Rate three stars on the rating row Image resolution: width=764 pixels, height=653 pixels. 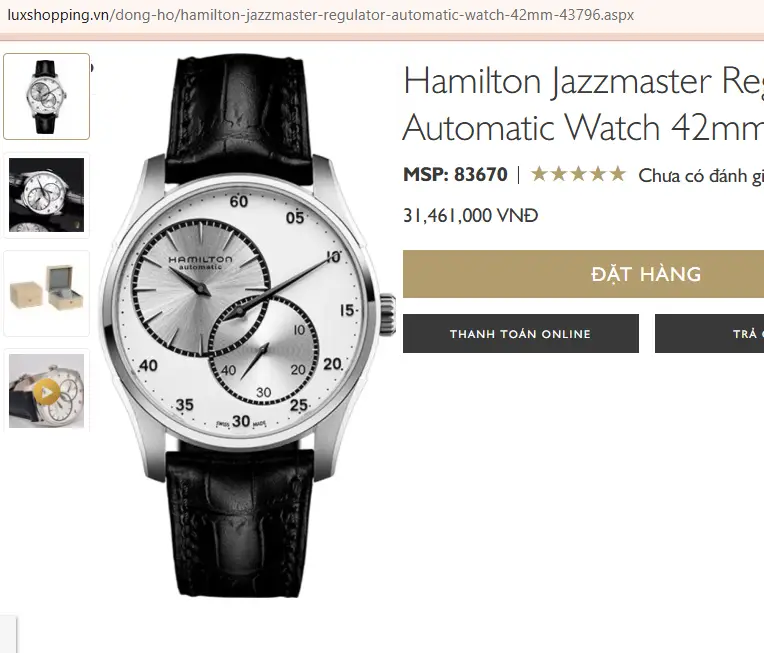pyautogui.click(x=578, y=174)
